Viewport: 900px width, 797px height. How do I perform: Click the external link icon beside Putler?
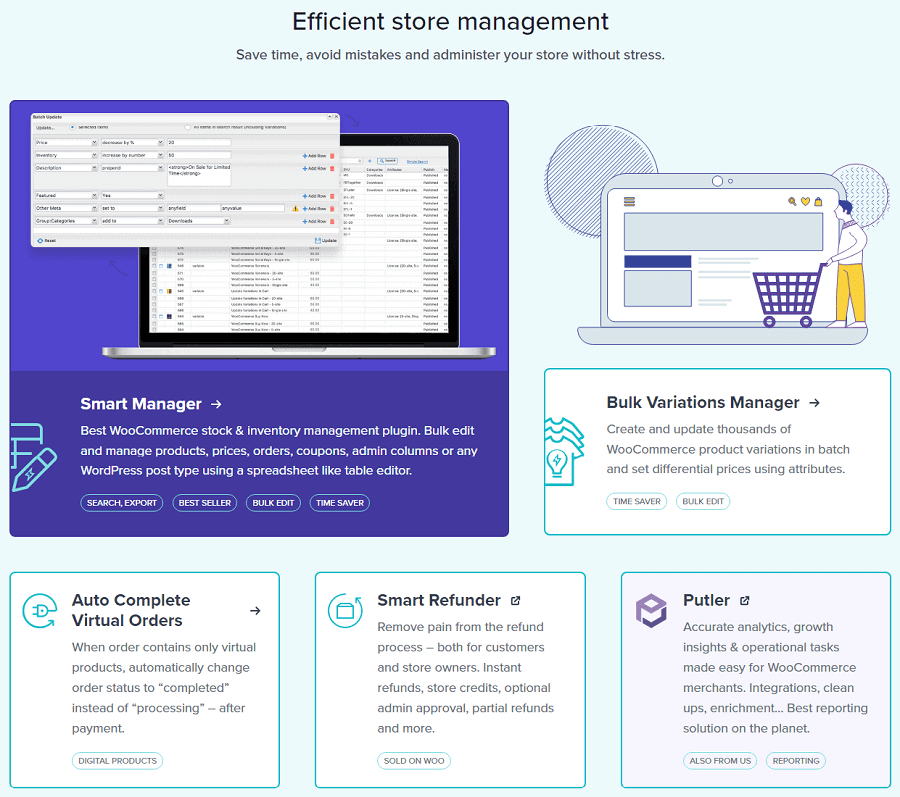[744, 600]
